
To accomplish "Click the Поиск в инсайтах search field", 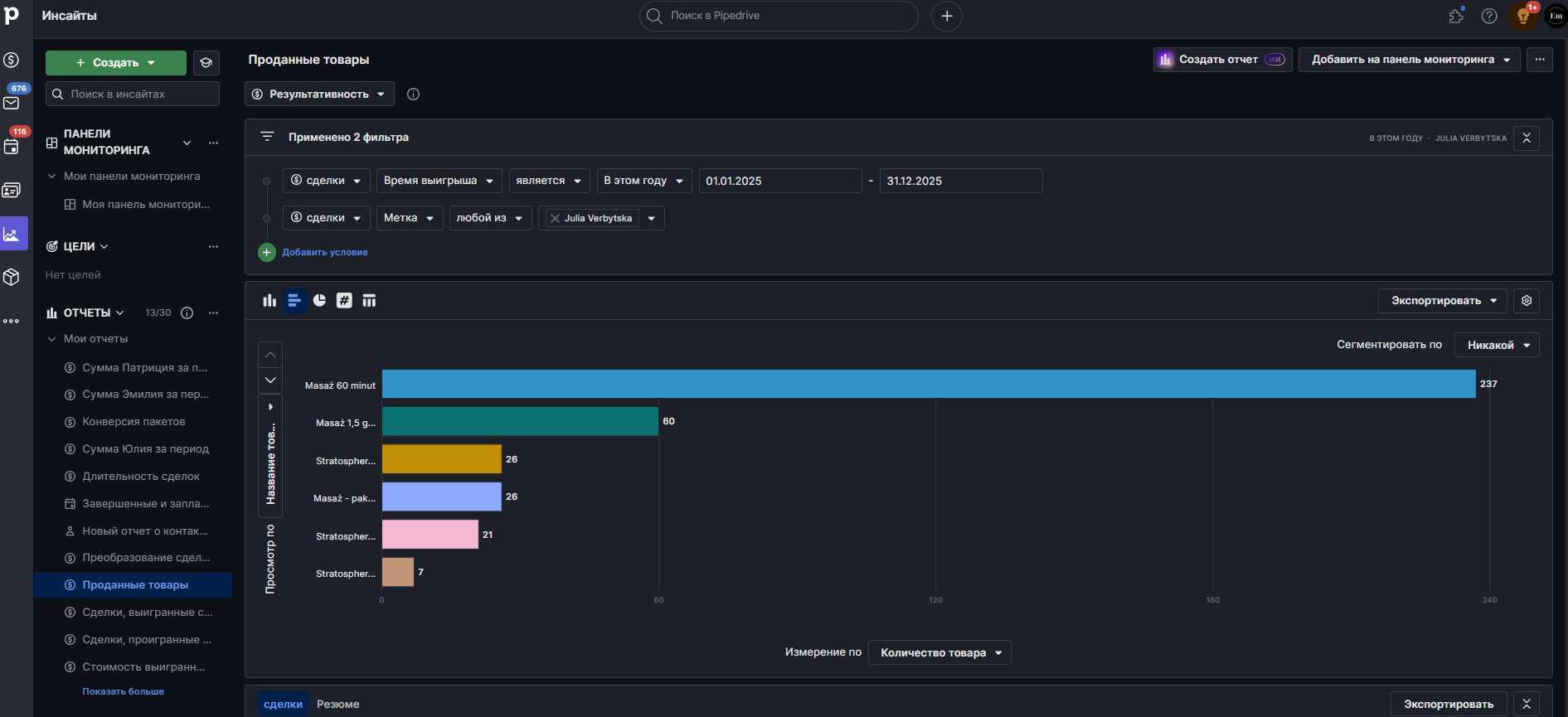I will coord(133,94).
